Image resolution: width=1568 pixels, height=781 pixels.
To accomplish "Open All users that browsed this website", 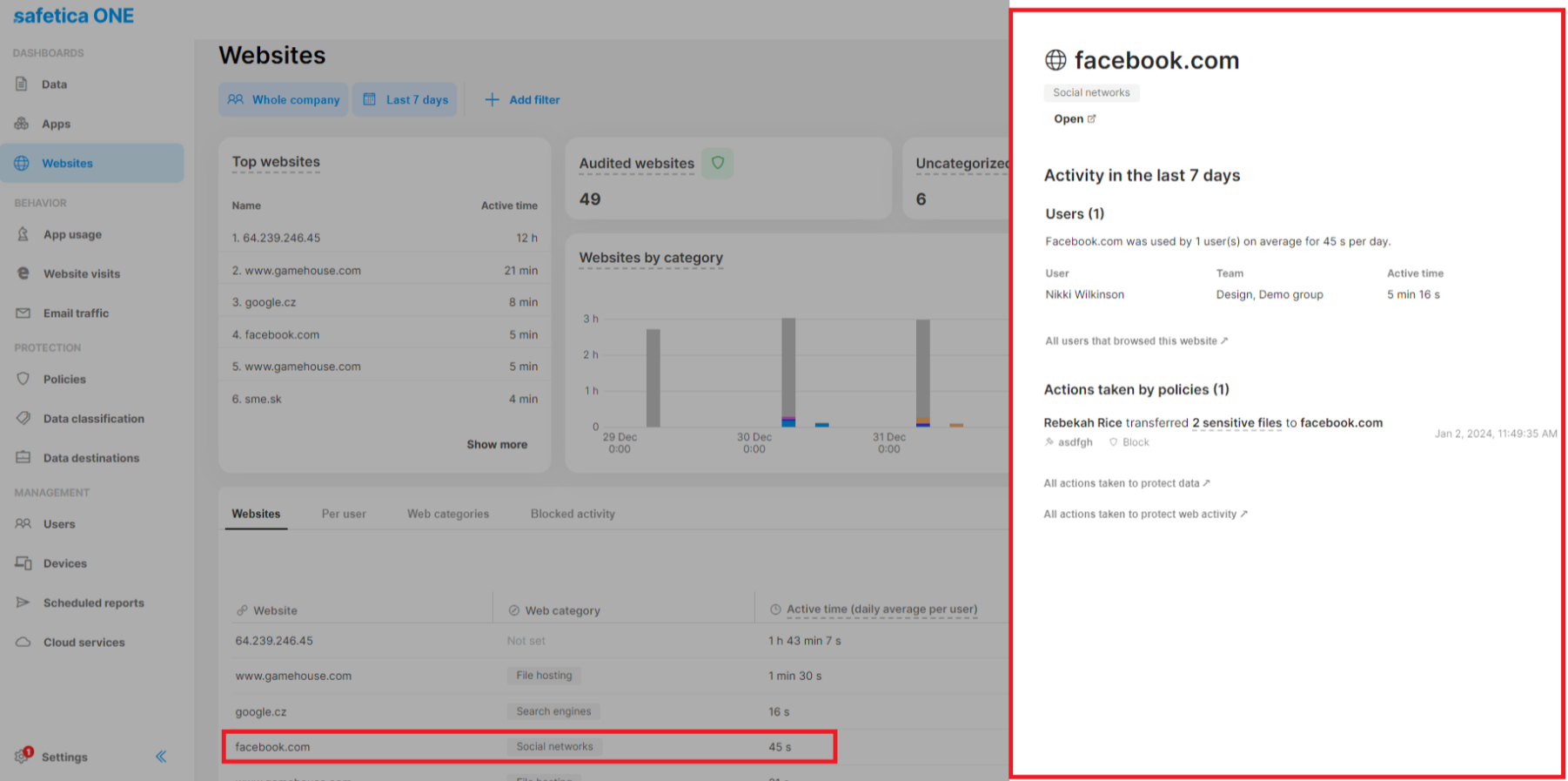I will click(1136, 341).
